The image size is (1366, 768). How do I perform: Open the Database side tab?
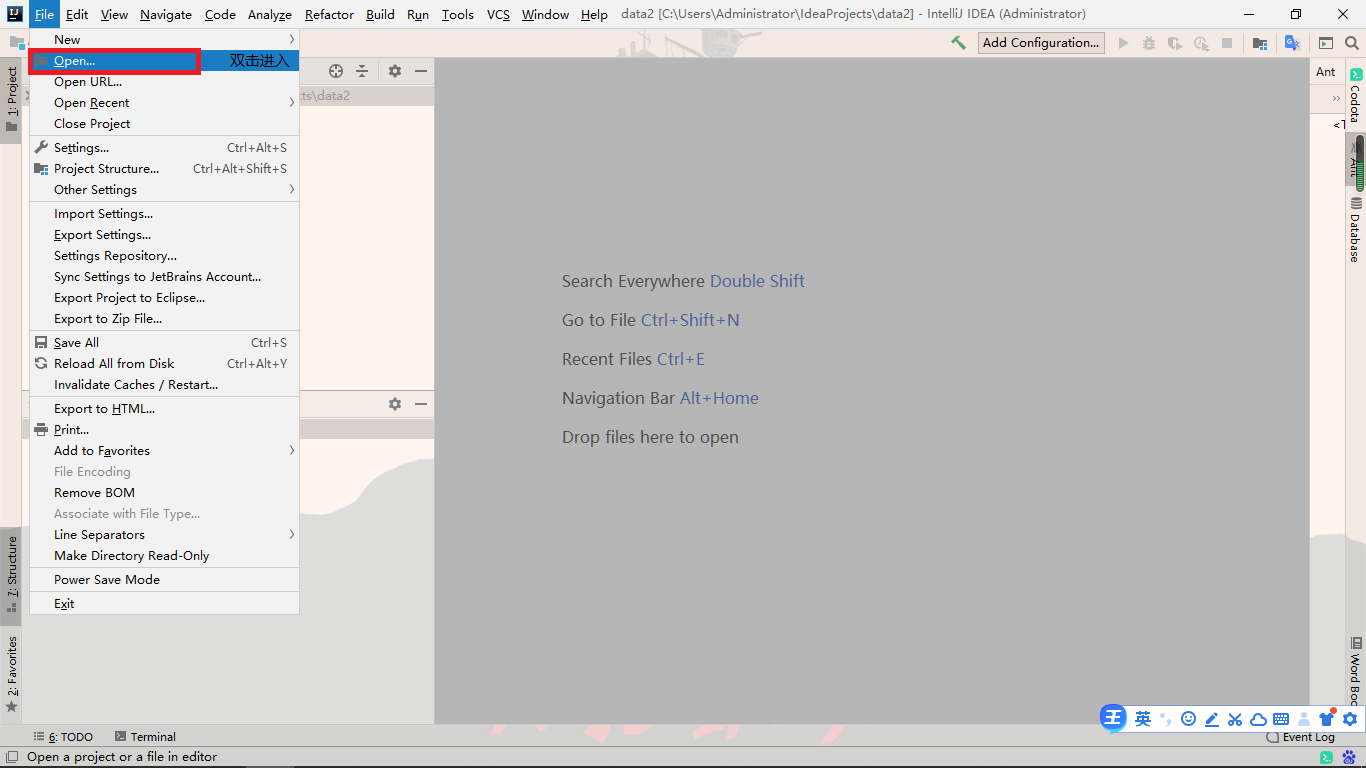1356,229
